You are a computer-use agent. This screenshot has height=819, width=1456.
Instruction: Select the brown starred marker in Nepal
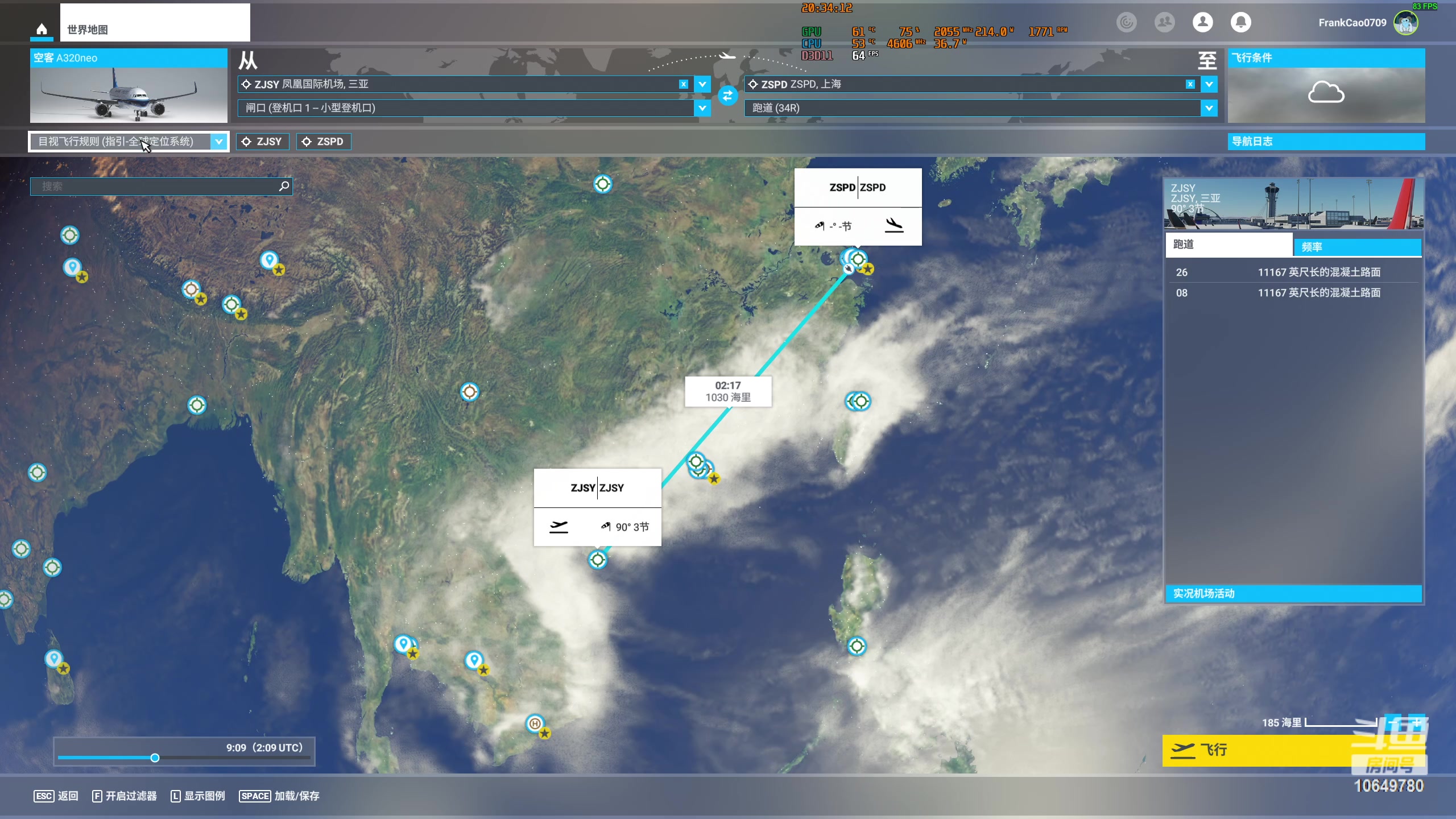(x=191, y=289)
